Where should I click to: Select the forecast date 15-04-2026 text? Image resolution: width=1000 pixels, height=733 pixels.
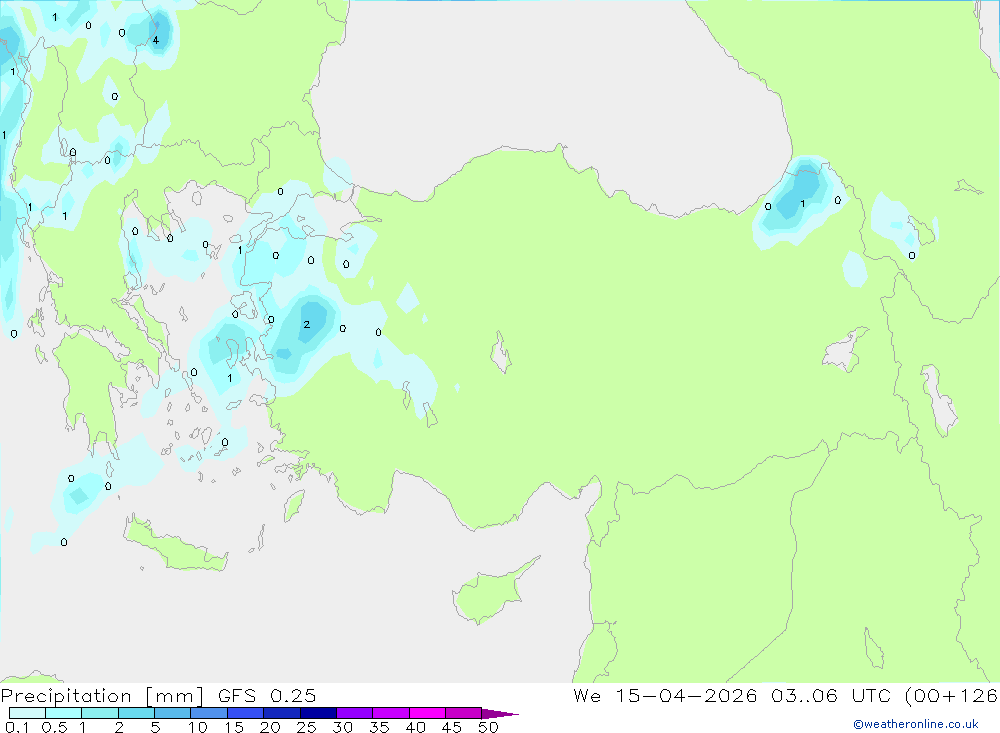point(686,696)
